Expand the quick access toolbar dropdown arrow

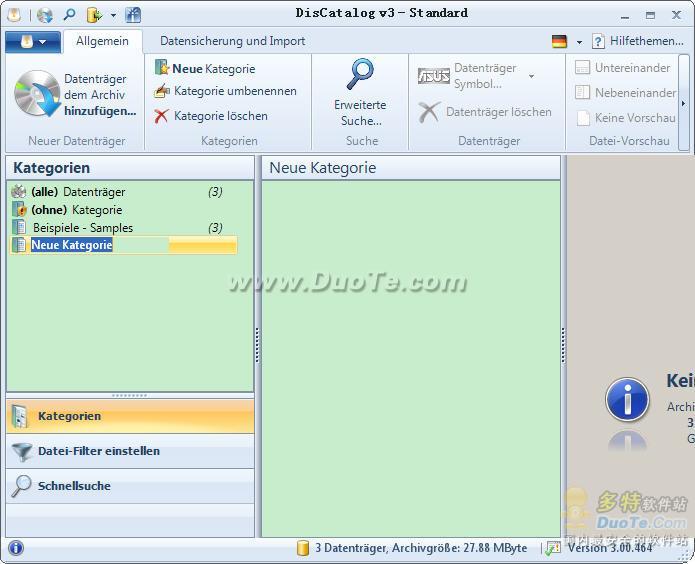(113, 16)
